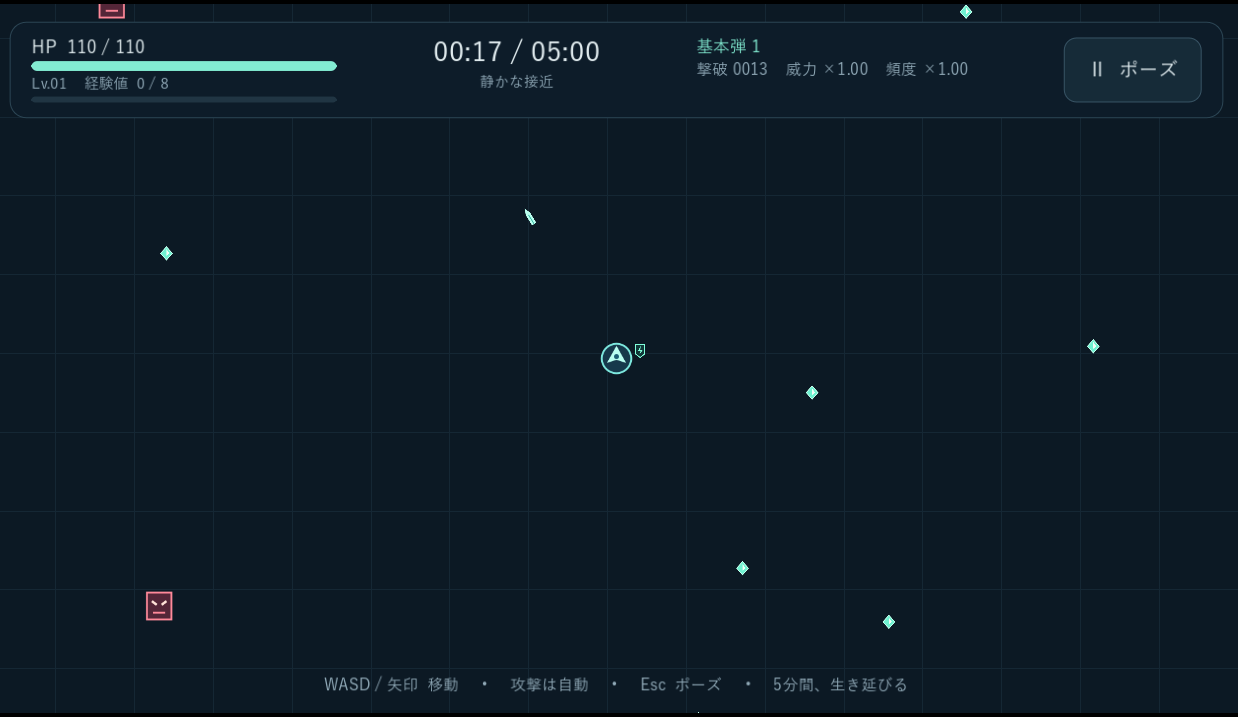
Task: Click the empty 経験値 experience bar
Action: (x=184, y=100)
